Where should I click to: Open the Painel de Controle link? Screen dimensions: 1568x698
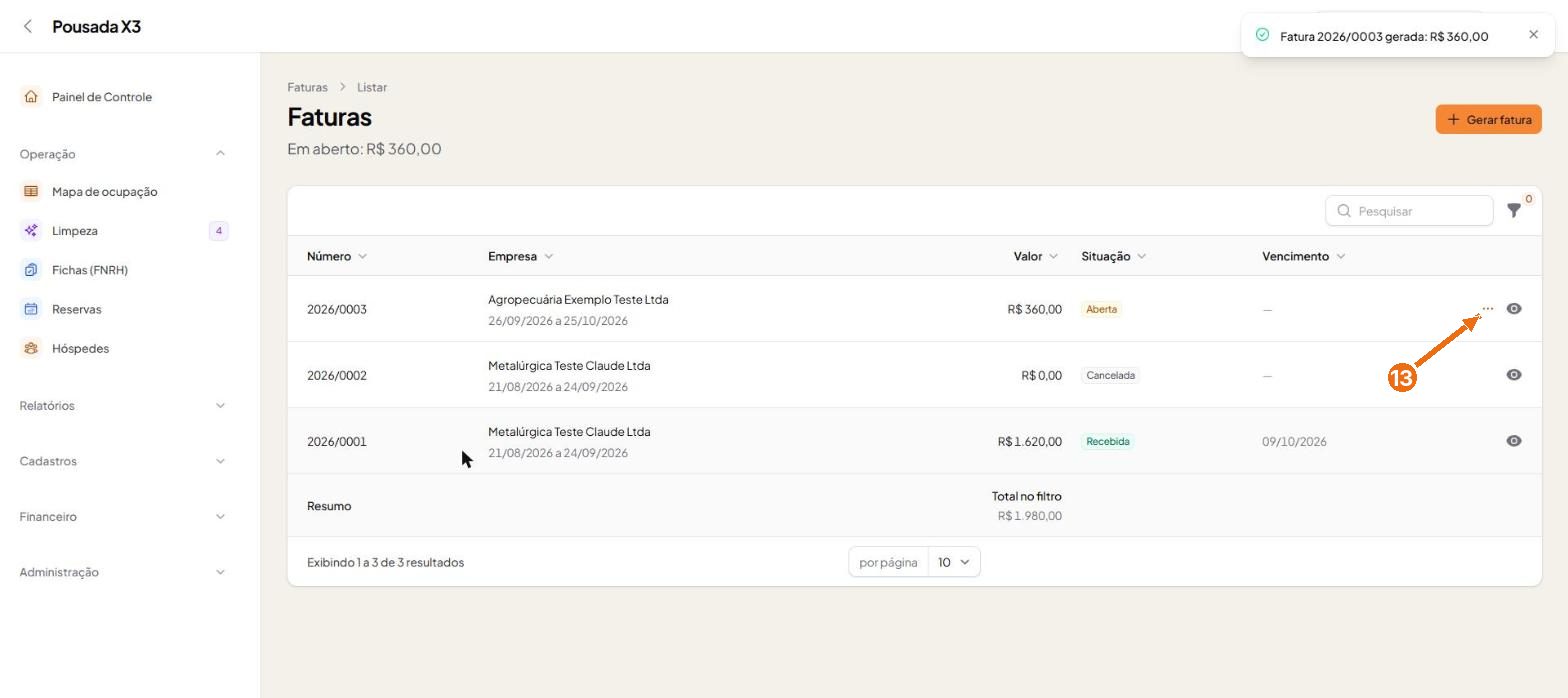pyautogui.click(x=102, y=97)
